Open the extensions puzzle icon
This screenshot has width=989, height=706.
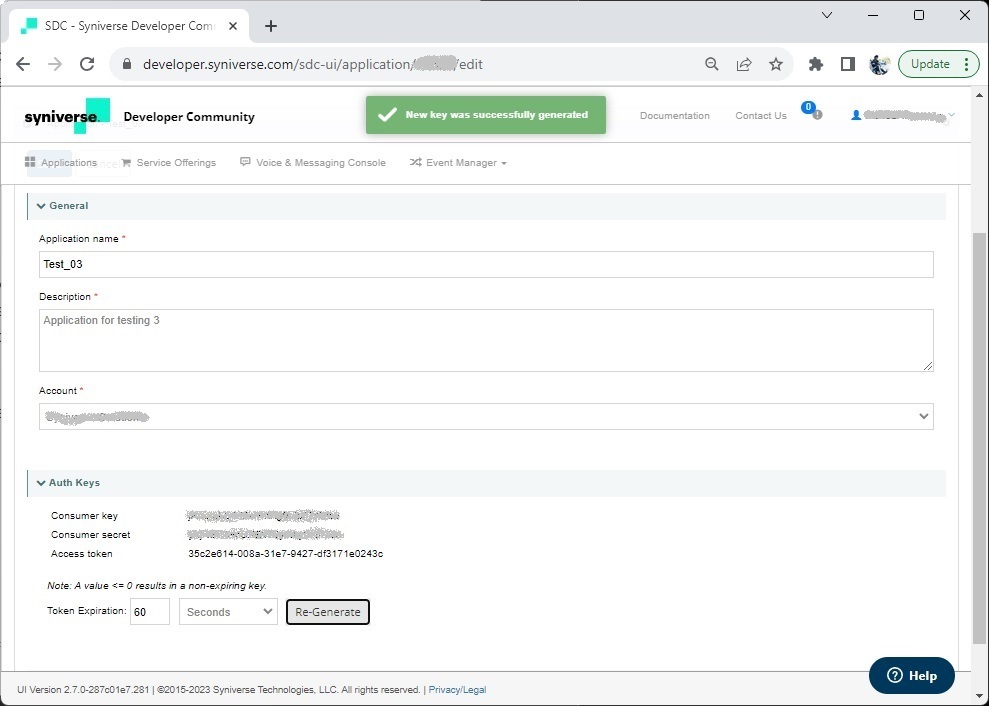click(816, 64)
